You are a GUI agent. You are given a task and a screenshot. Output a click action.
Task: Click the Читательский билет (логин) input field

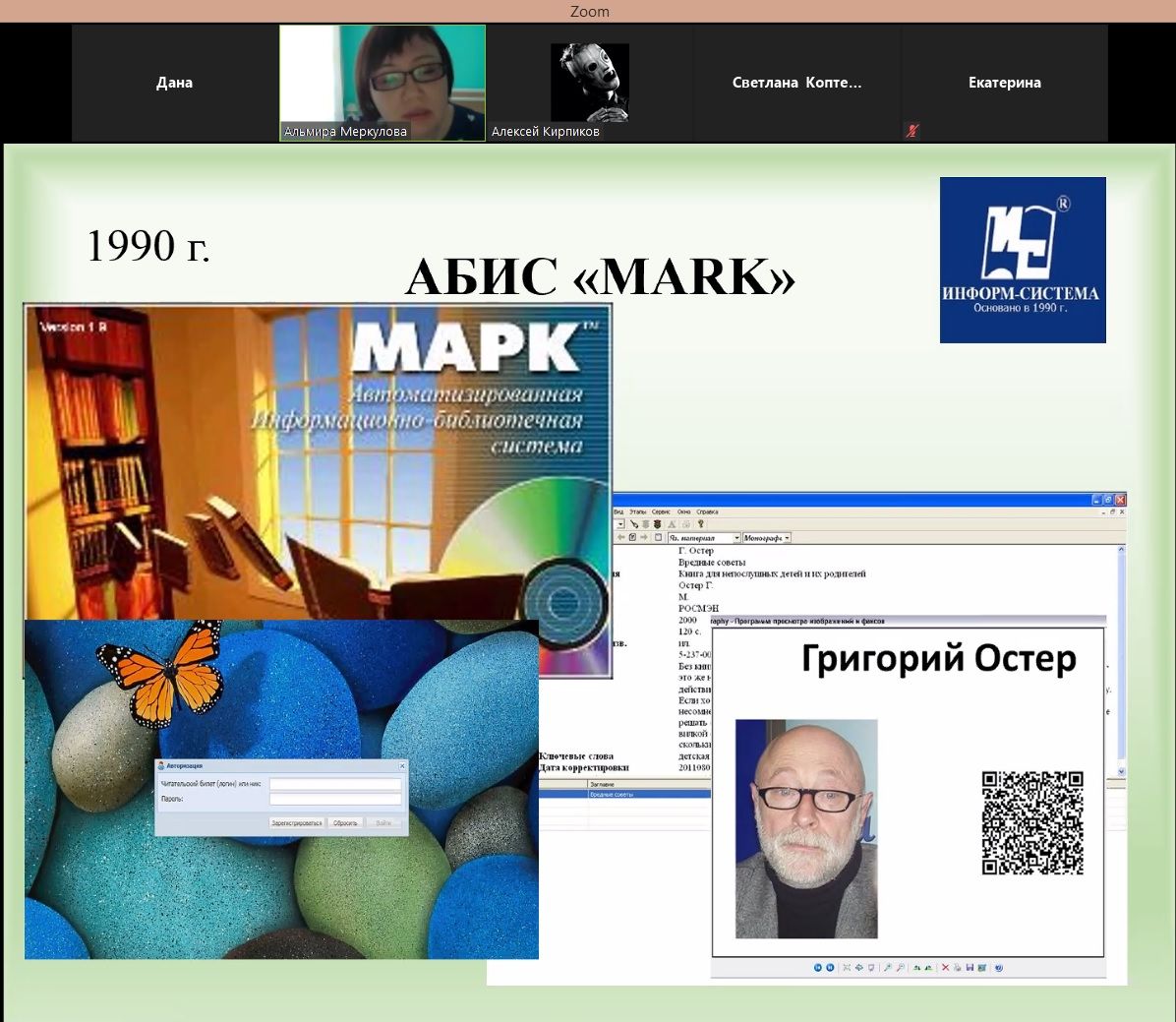335,784
